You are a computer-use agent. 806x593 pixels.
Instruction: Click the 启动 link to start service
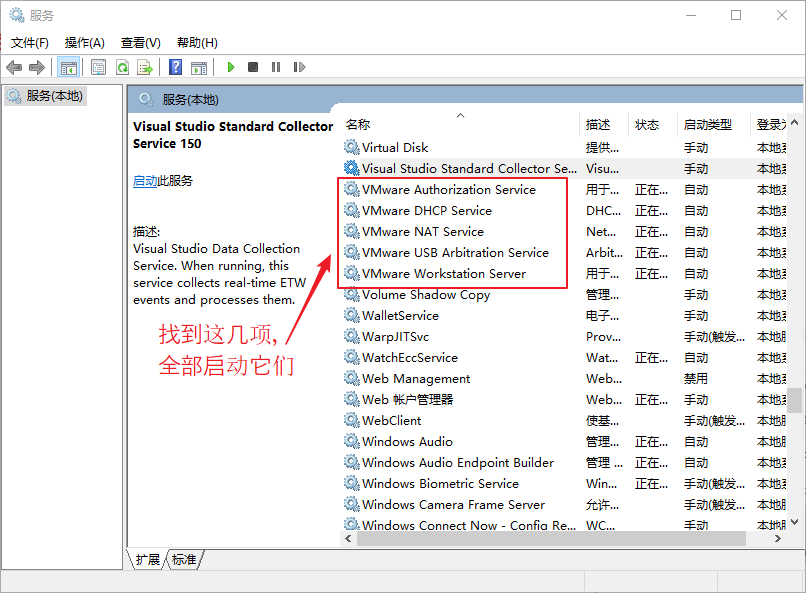(145, 181)
